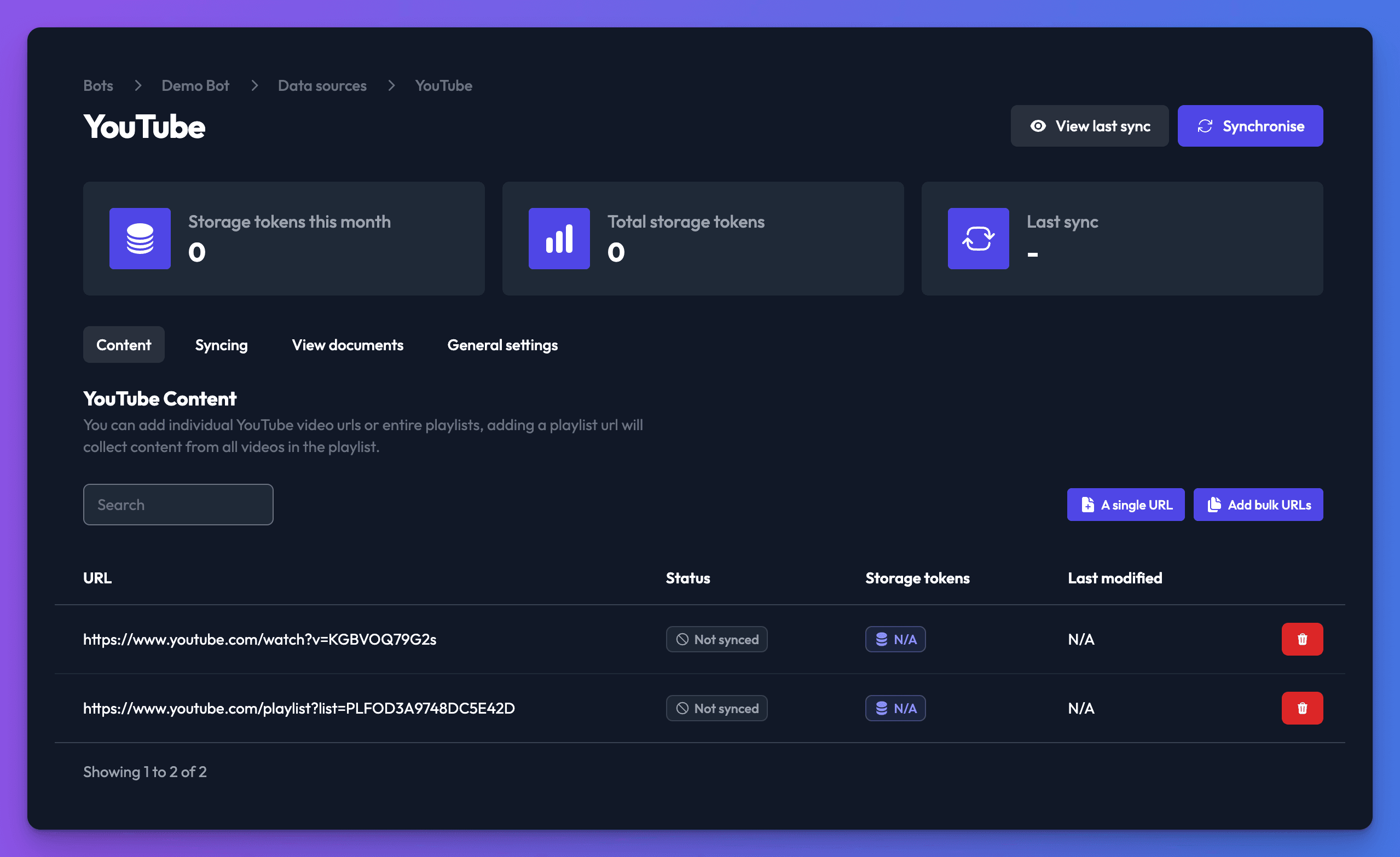Click the Synchronise button

[1249, 126]
